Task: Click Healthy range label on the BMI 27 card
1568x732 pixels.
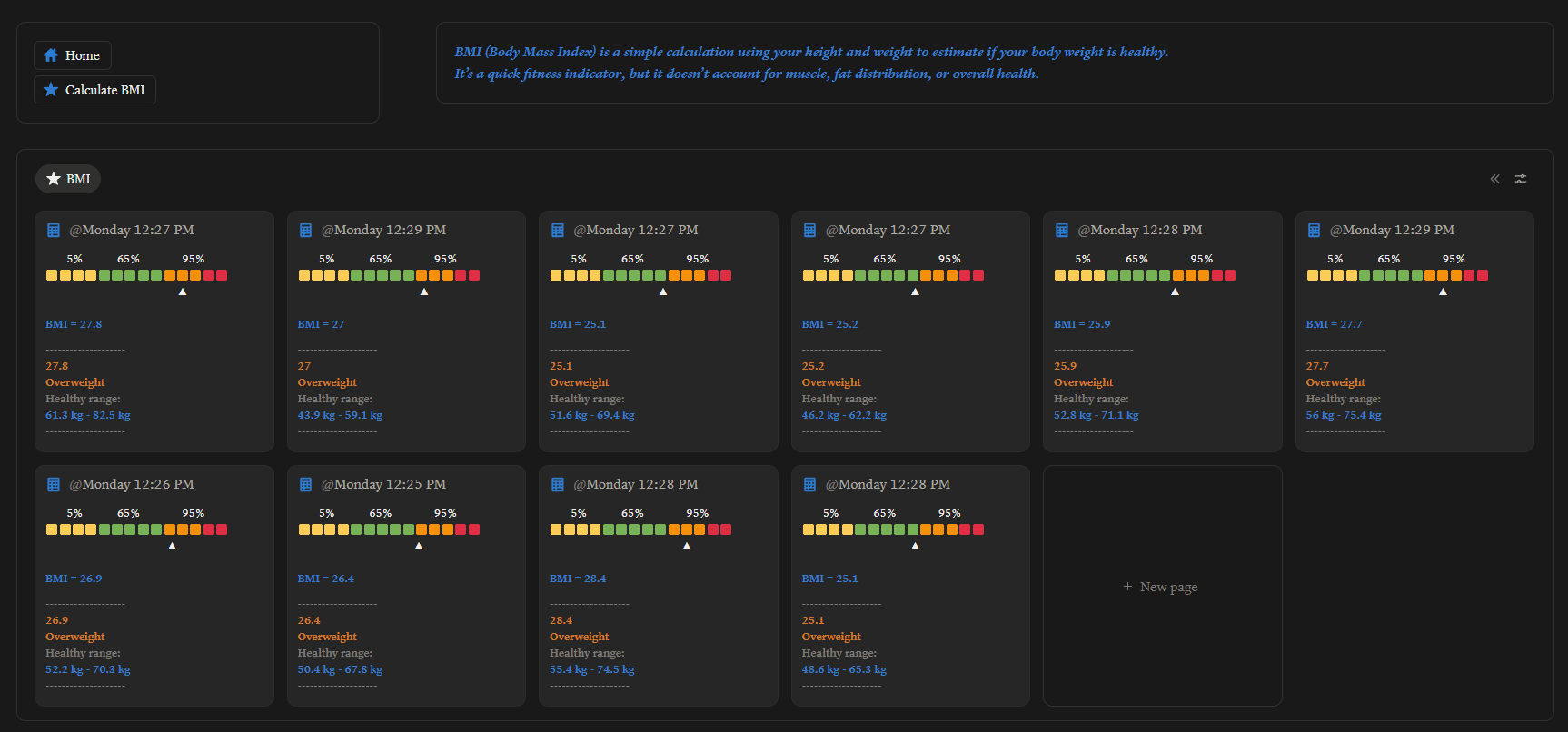Action: pos(335,399)
